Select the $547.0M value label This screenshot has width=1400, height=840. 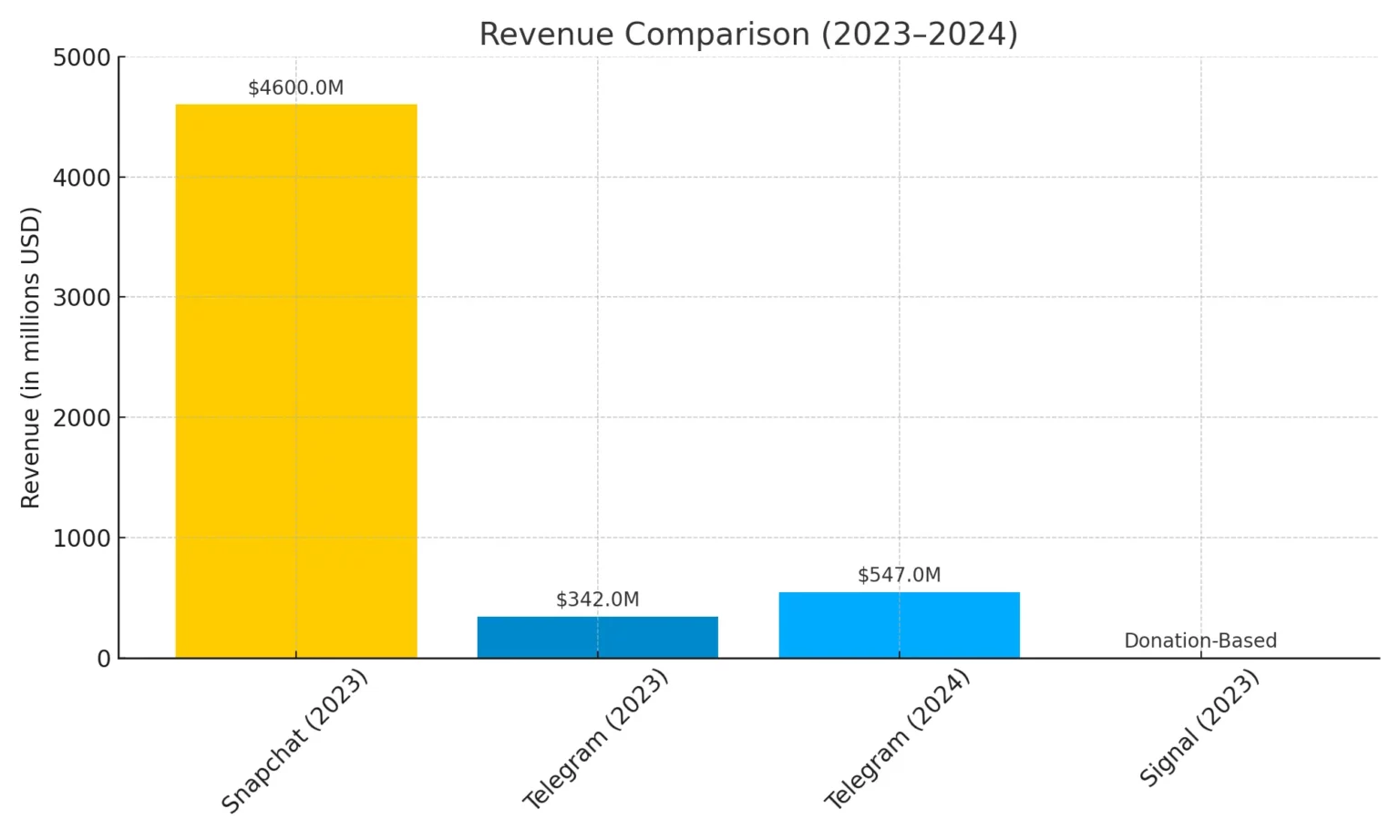900,575
